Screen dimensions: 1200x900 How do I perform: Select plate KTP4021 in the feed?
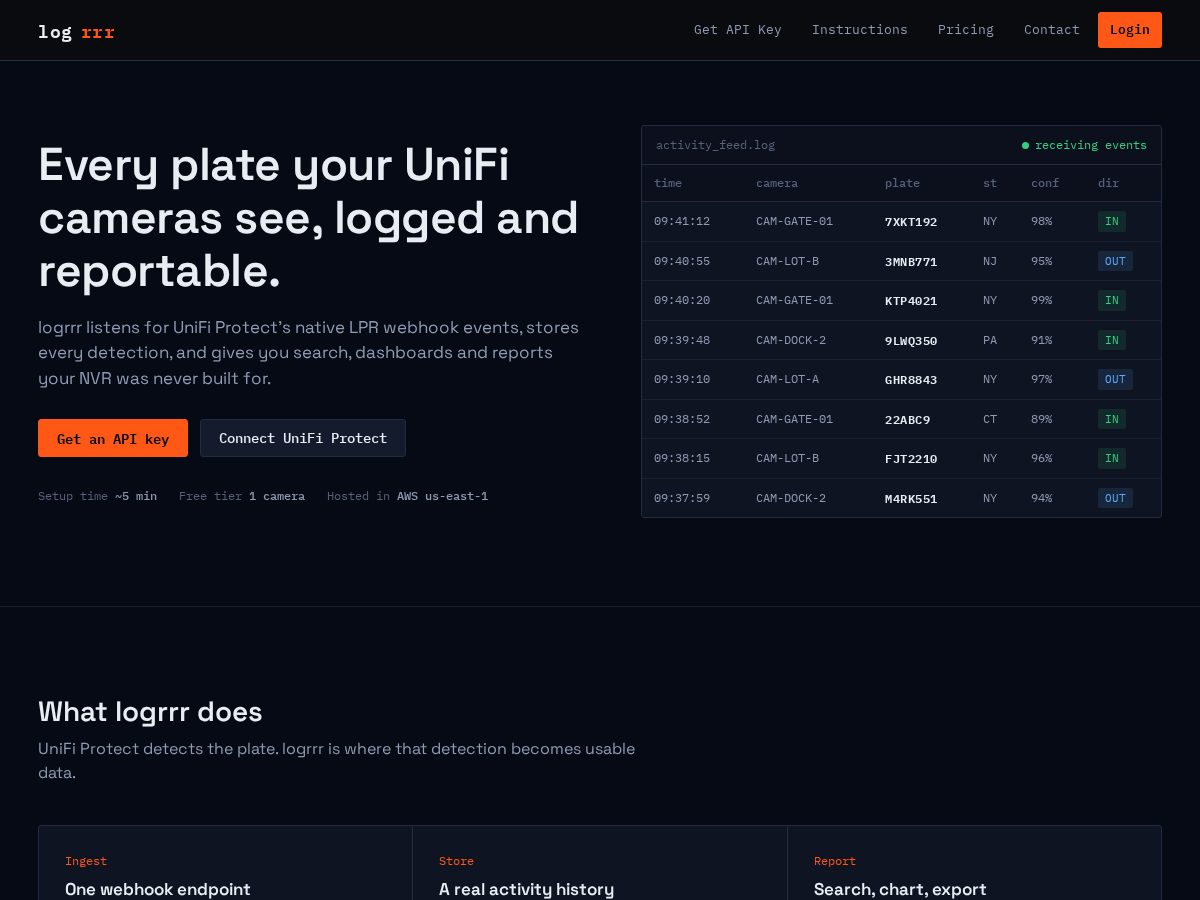911,300
